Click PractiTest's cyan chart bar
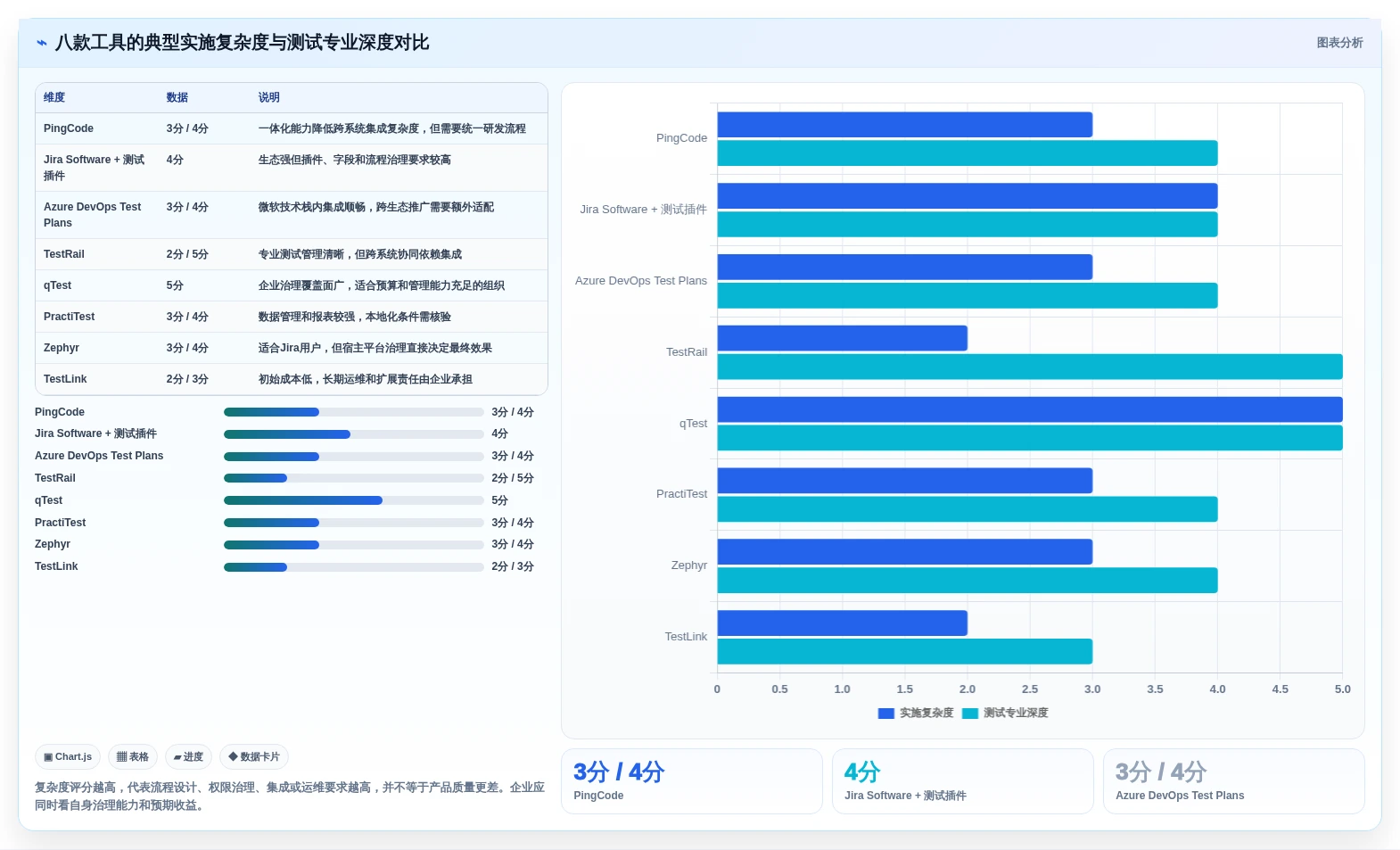This screenshot has height=850, width=1400. pos(968,509)
